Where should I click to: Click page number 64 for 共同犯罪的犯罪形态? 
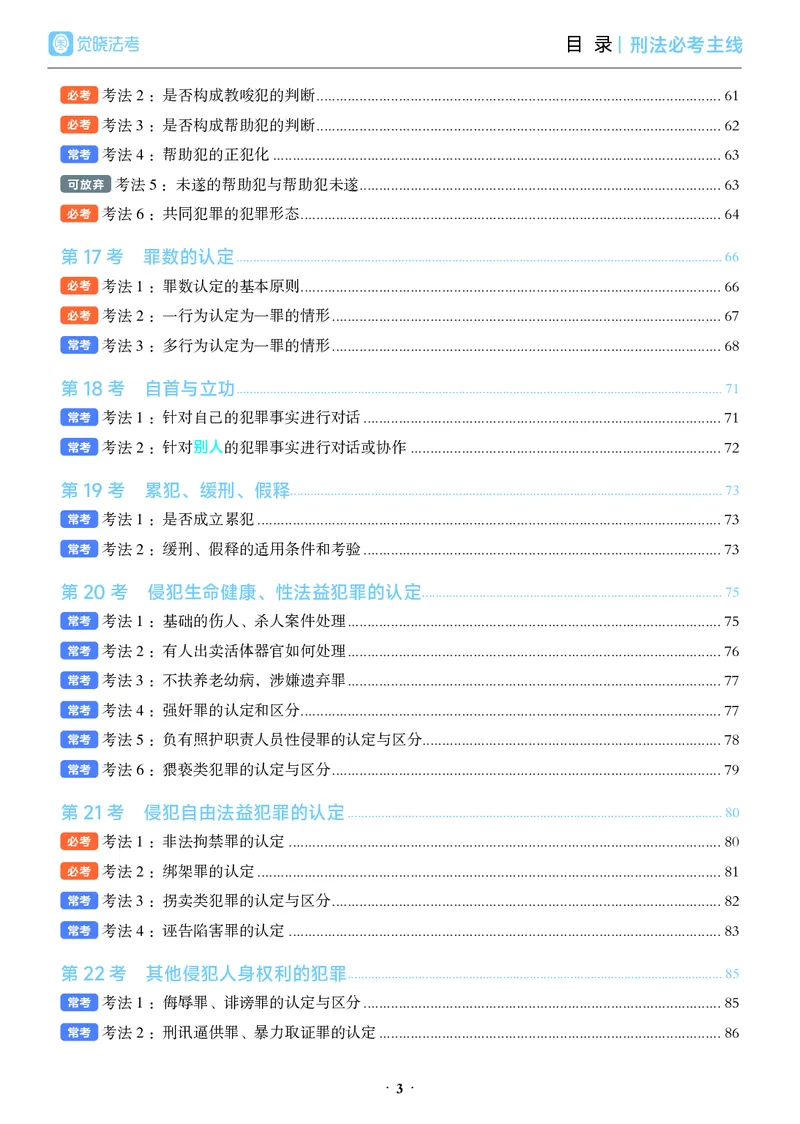[731, 214]
